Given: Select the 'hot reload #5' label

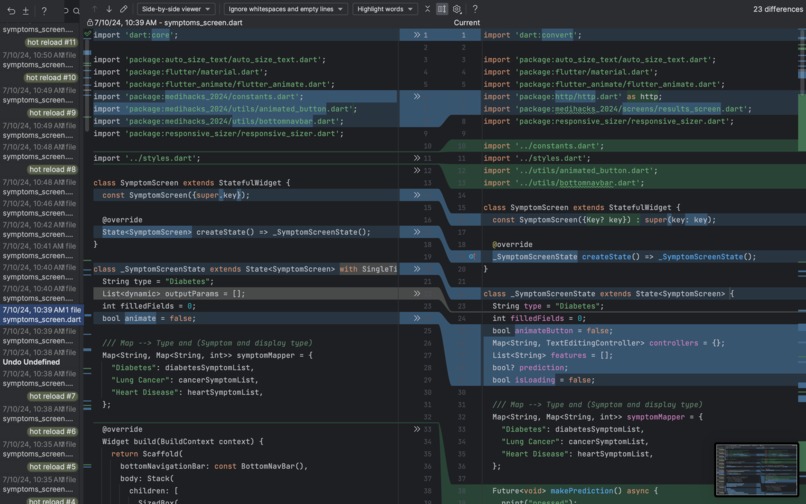Looking at the screenshot, I should click(x=52, y=466).
